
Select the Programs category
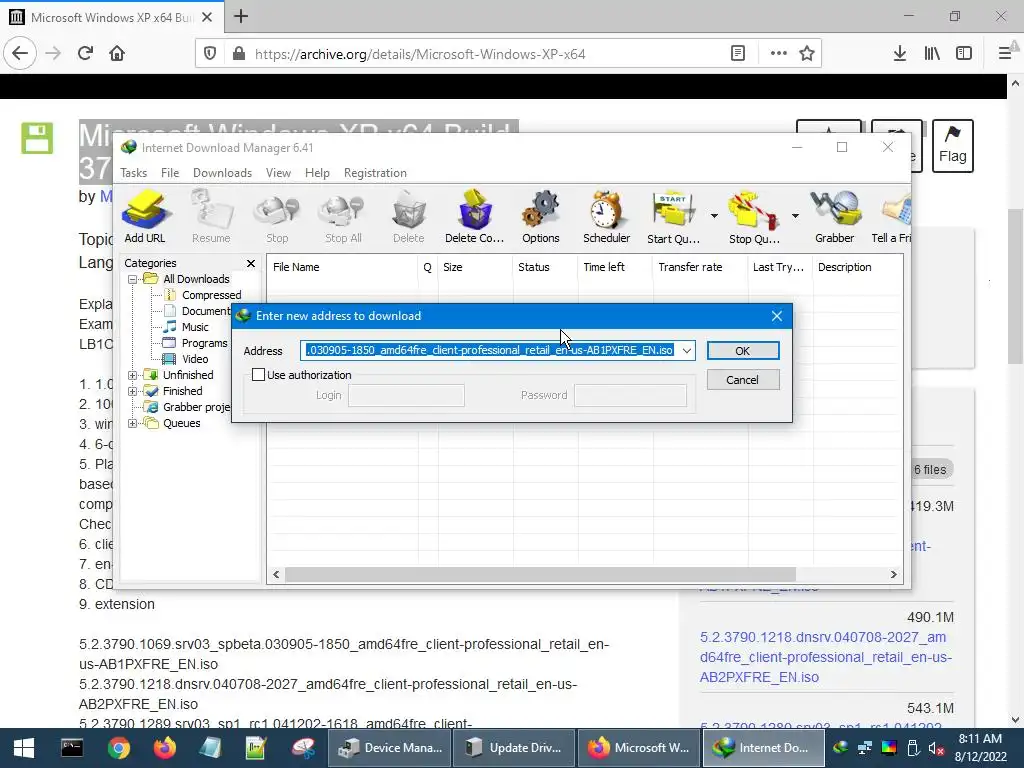[195, 343]
